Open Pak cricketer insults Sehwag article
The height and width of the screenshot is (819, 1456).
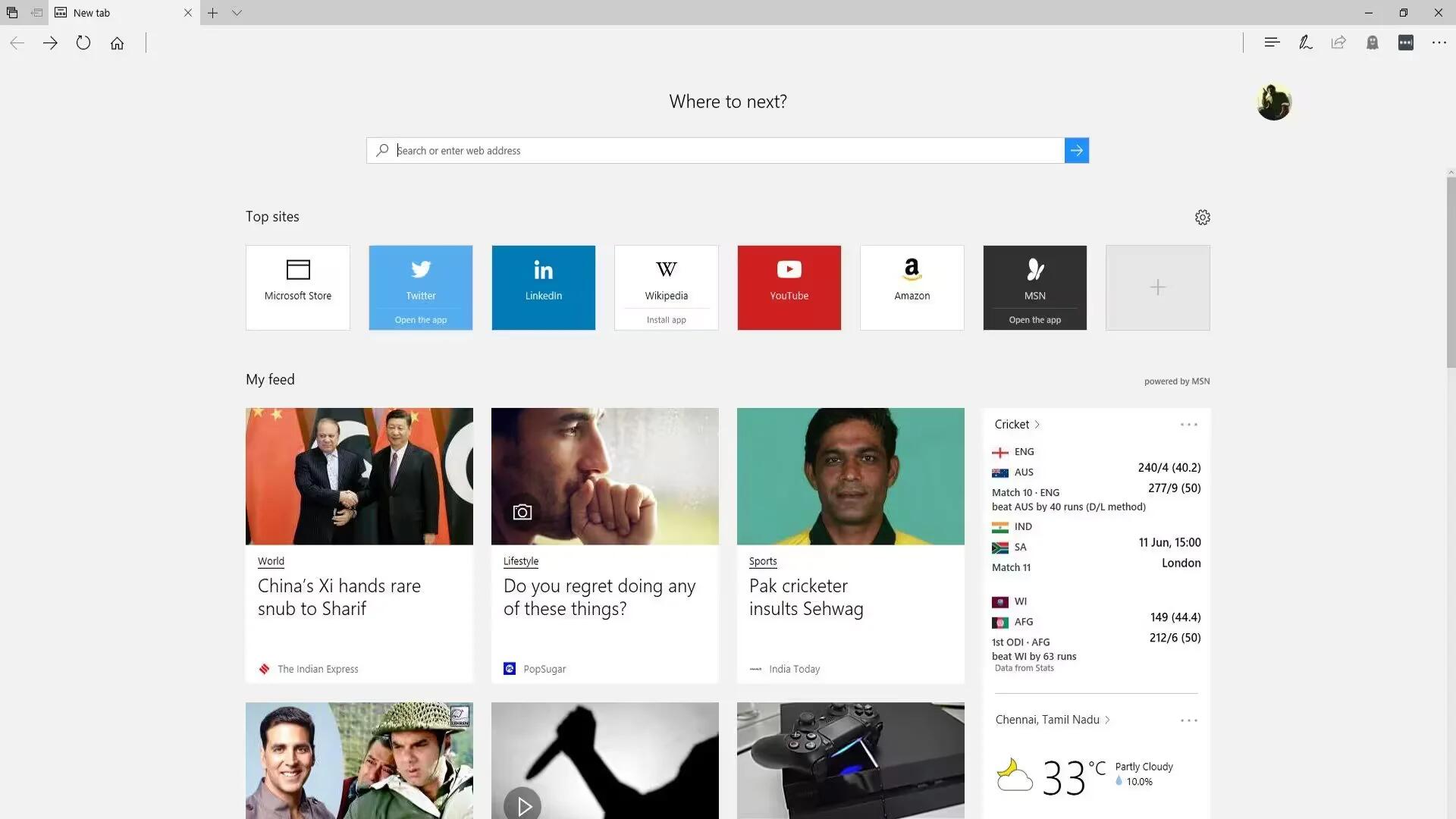pos(806,598)
